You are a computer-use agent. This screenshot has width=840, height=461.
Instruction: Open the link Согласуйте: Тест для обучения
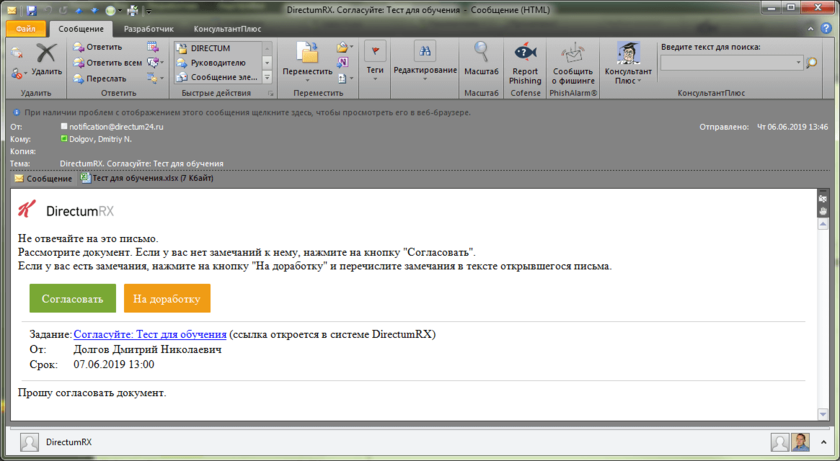click(x=150, y=334)
